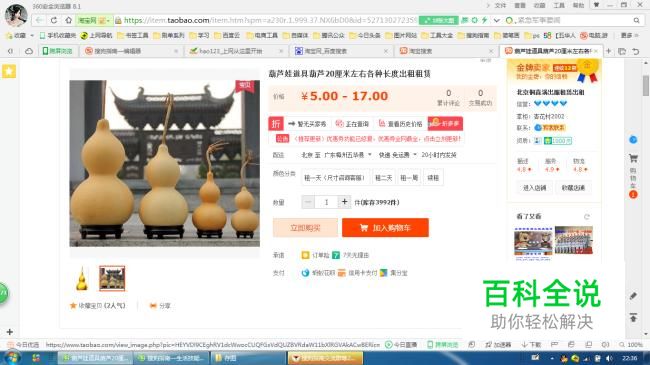Select the last option after 租一周
The height and width of the screenshot is (365, 650).
pyautogui.click(x=433, y=178)
